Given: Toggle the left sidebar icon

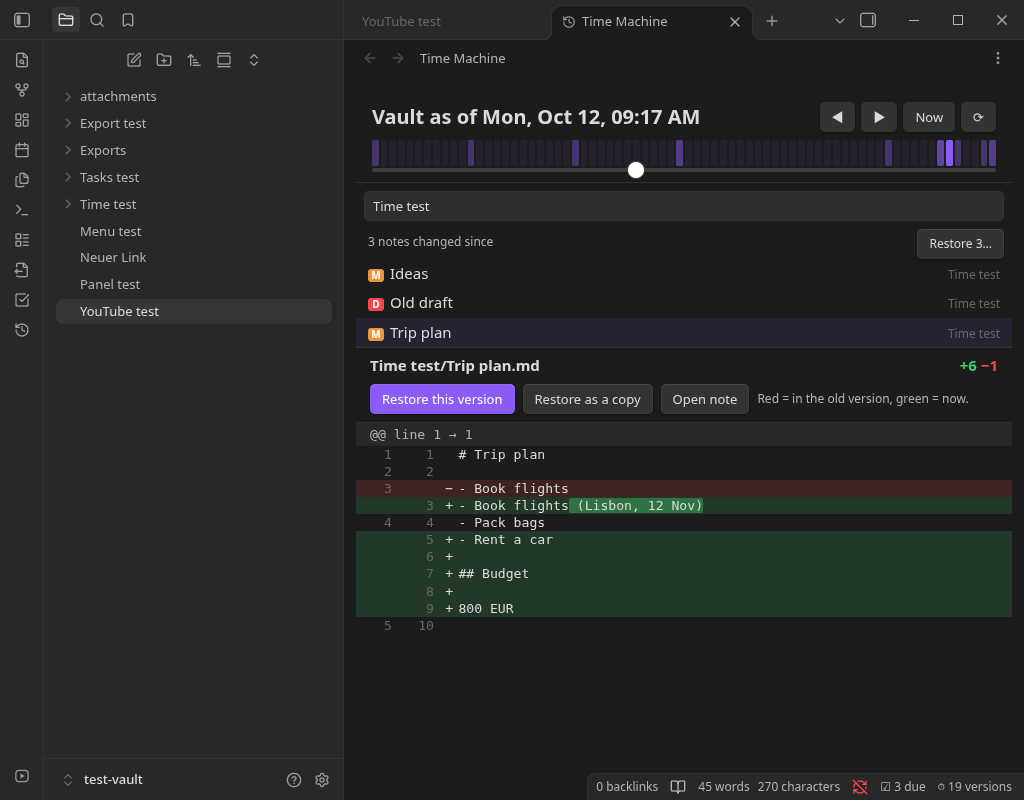Looking at the screenshot, I should (x=22, y=20).
